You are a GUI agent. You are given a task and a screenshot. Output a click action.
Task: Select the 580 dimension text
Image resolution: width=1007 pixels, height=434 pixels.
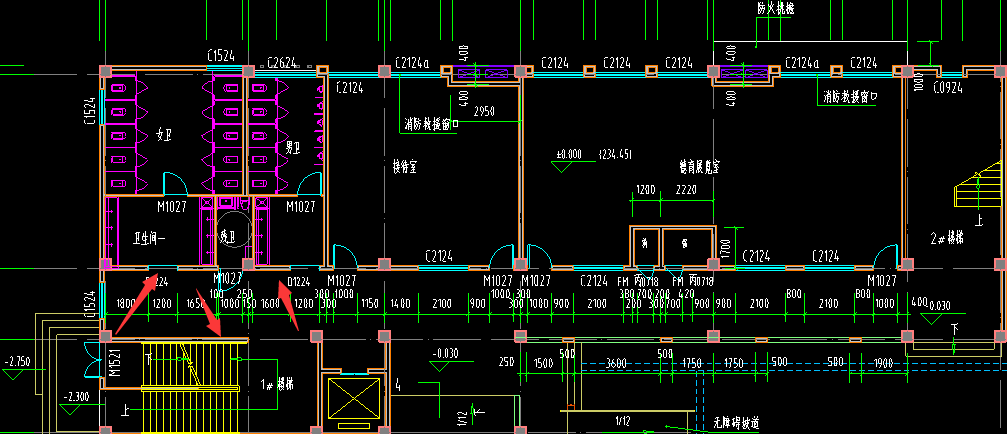836,362
